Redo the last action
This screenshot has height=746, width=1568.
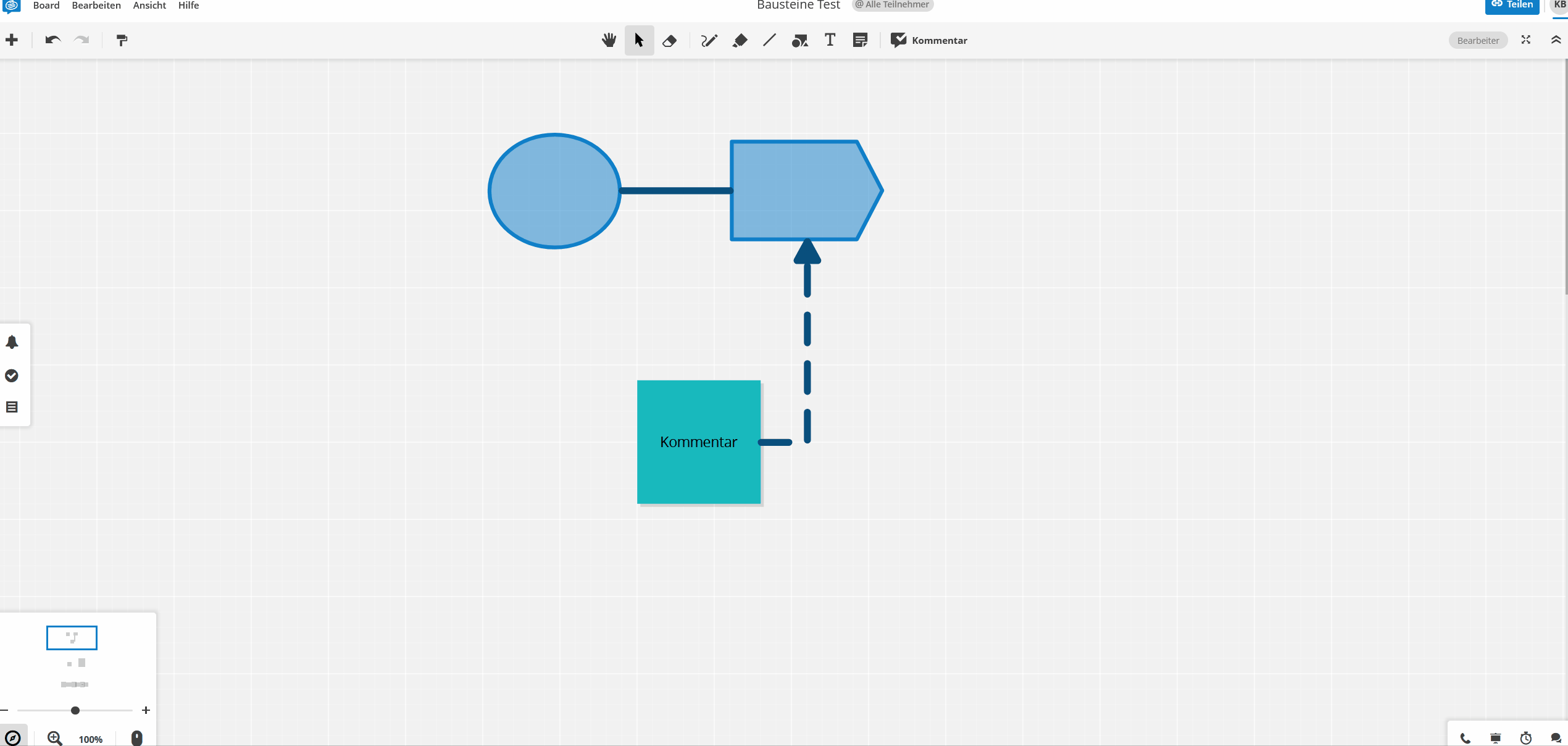click(x=81, y=40)
